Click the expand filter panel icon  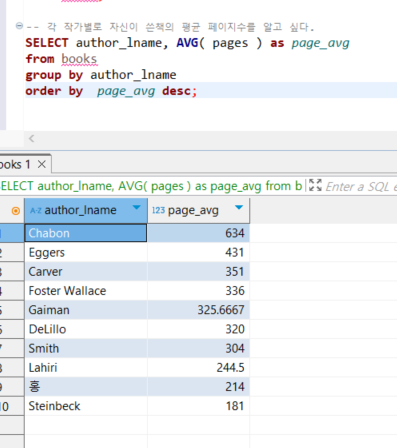315,185
